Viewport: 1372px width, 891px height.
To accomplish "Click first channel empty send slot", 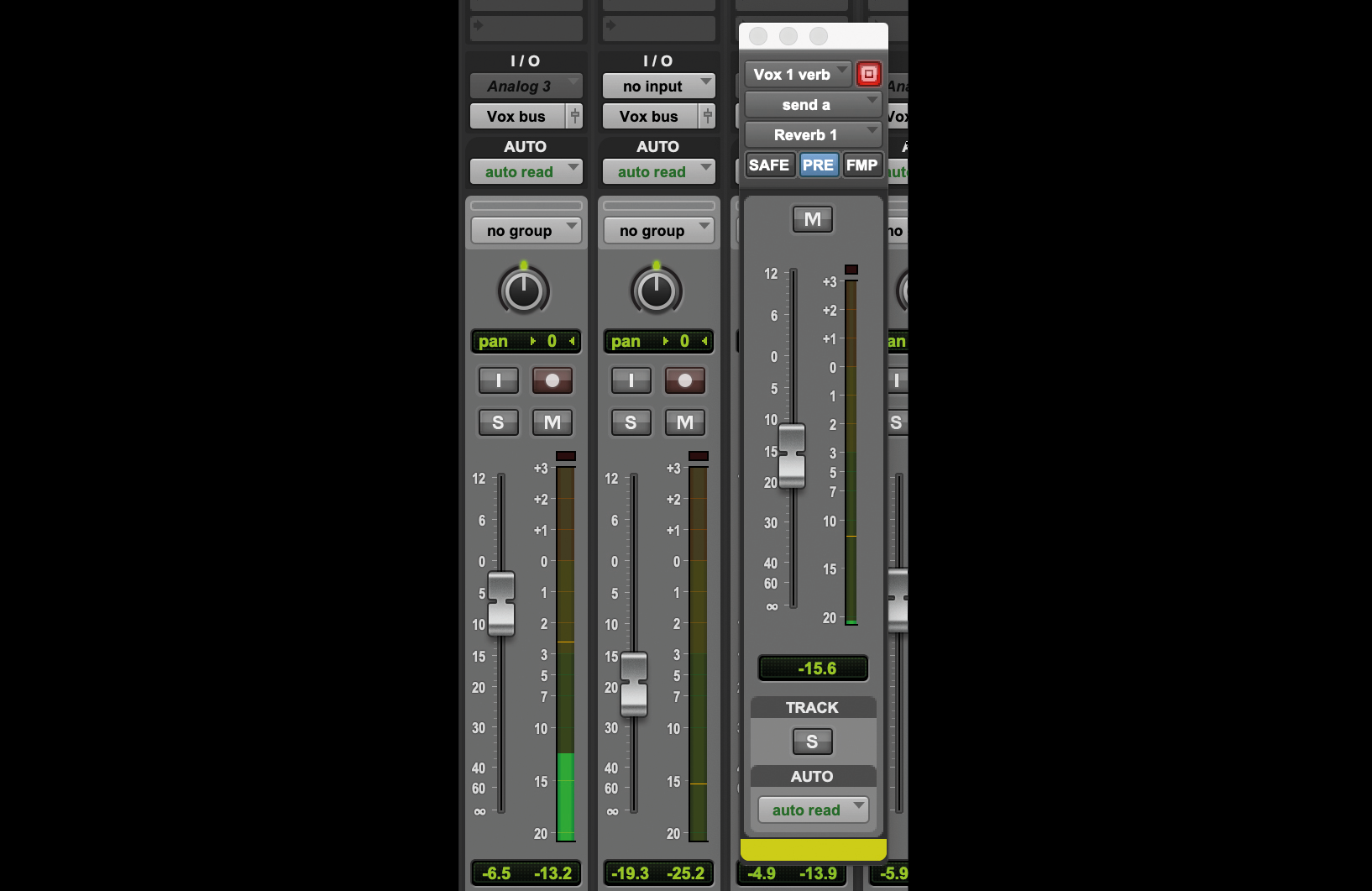I will coord(526,28).
